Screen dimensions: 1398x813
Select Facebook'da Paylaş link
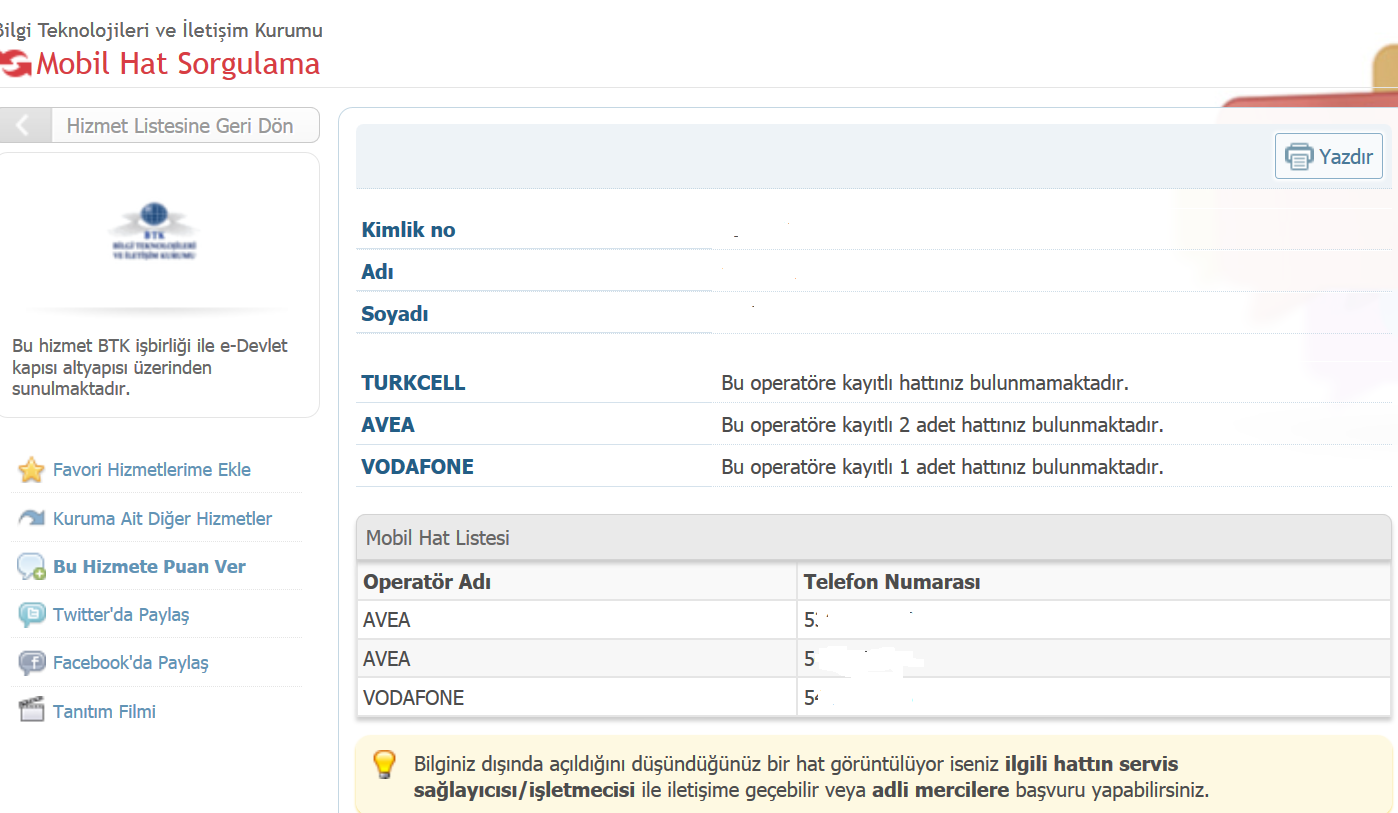coord(131,663)
